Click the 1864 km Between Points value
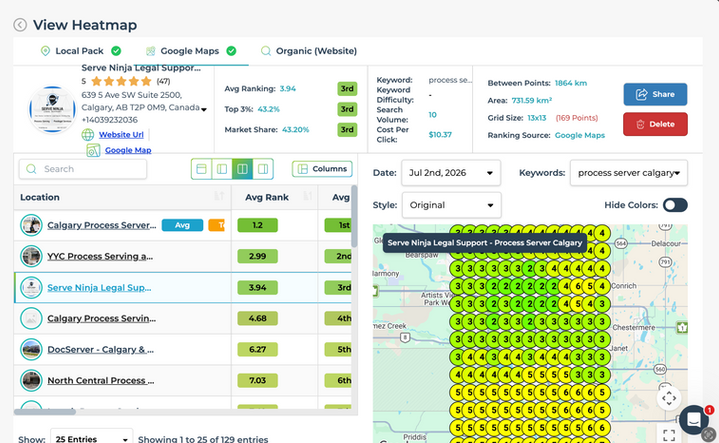 pyautogui.click(x=570, y=83)
